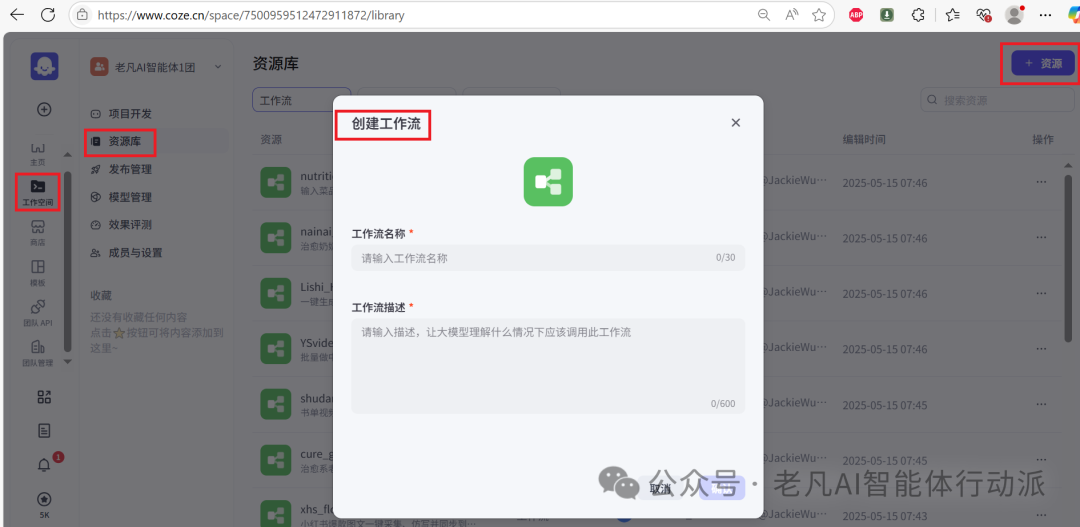Screen dimensions: 1080x527
Task: Open 团队 API in the left sidebar
Action: [38, 313]
